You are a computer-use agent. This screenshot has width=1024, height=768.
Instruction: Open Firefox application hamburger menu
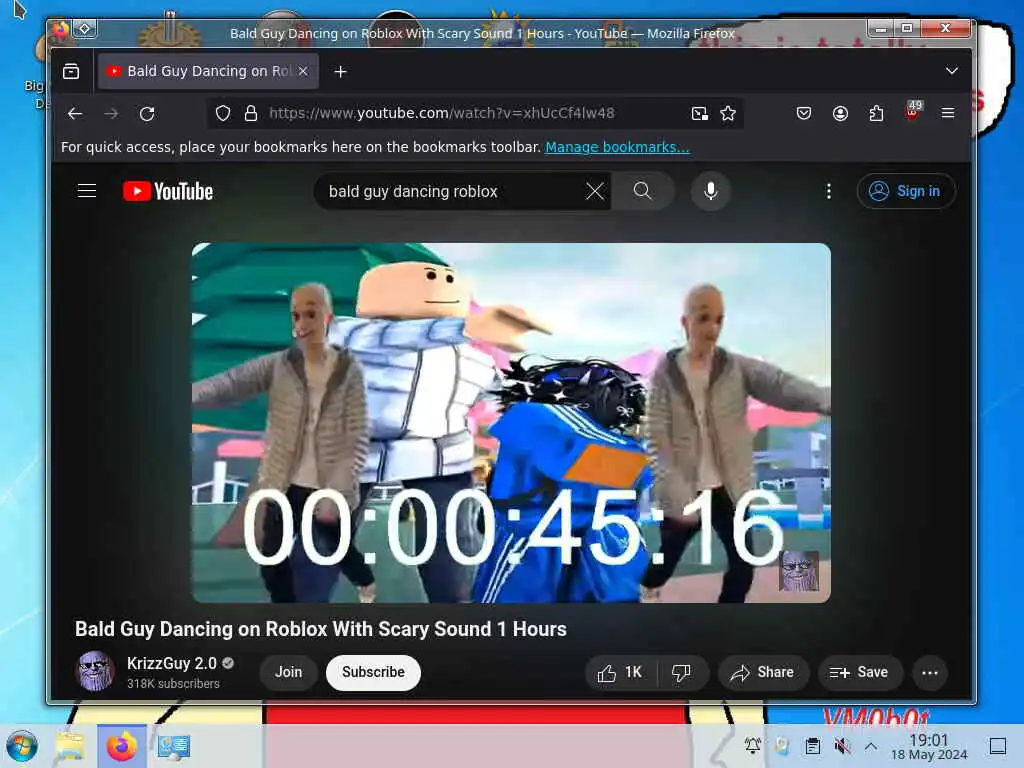948,113
